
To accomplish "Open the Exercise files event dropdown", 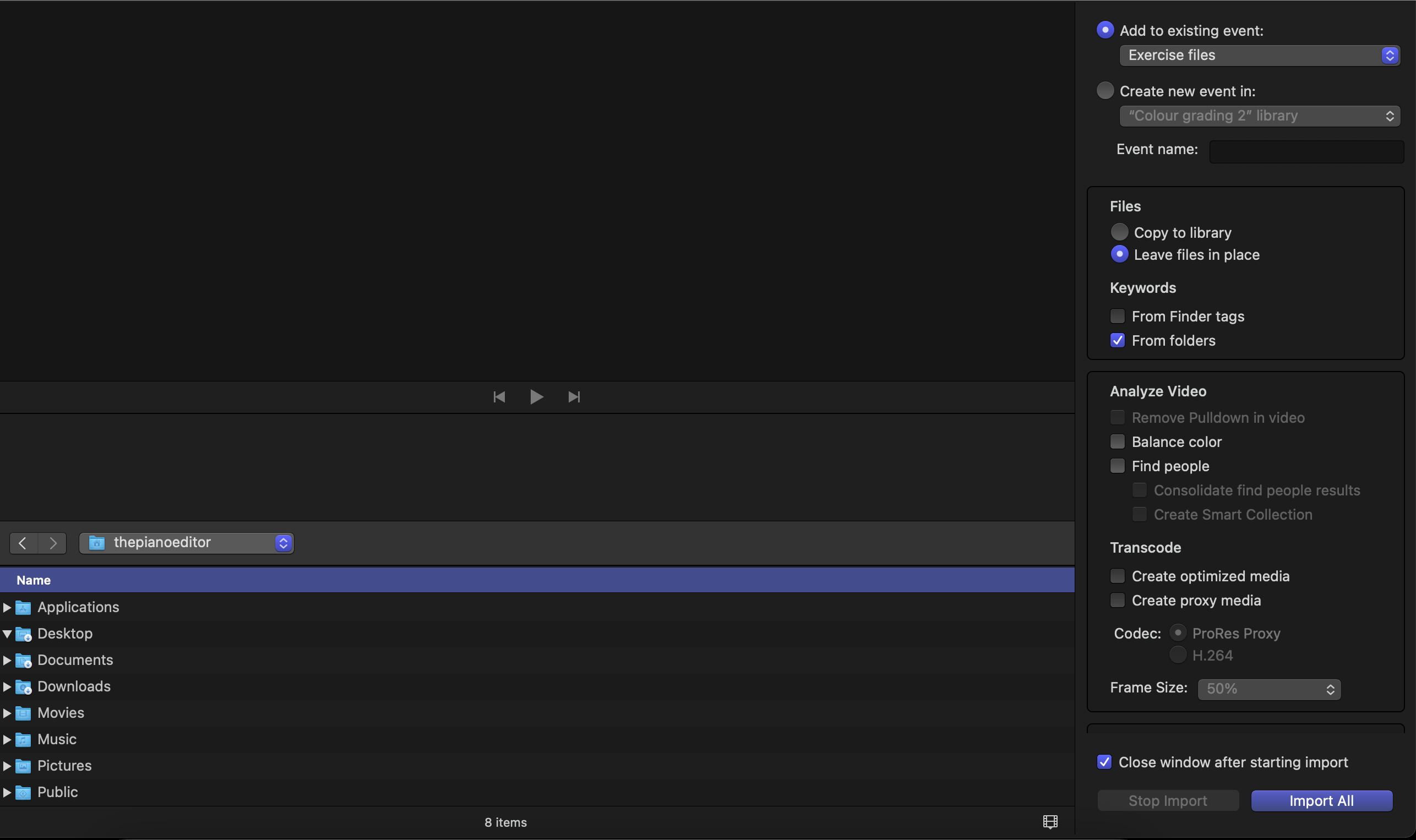I will coord(1259,56).
